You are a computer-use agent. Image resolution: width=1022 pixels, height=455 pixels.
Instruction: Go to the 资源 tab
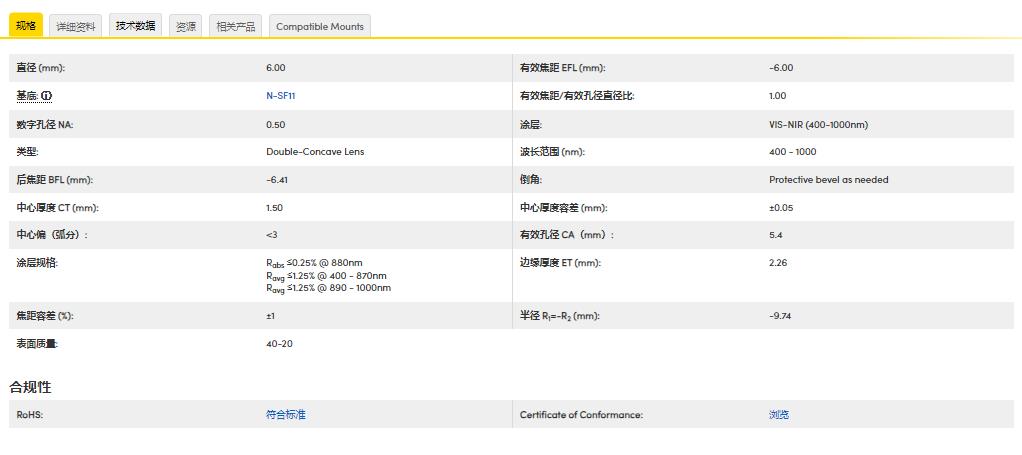(x=186, y=26)
